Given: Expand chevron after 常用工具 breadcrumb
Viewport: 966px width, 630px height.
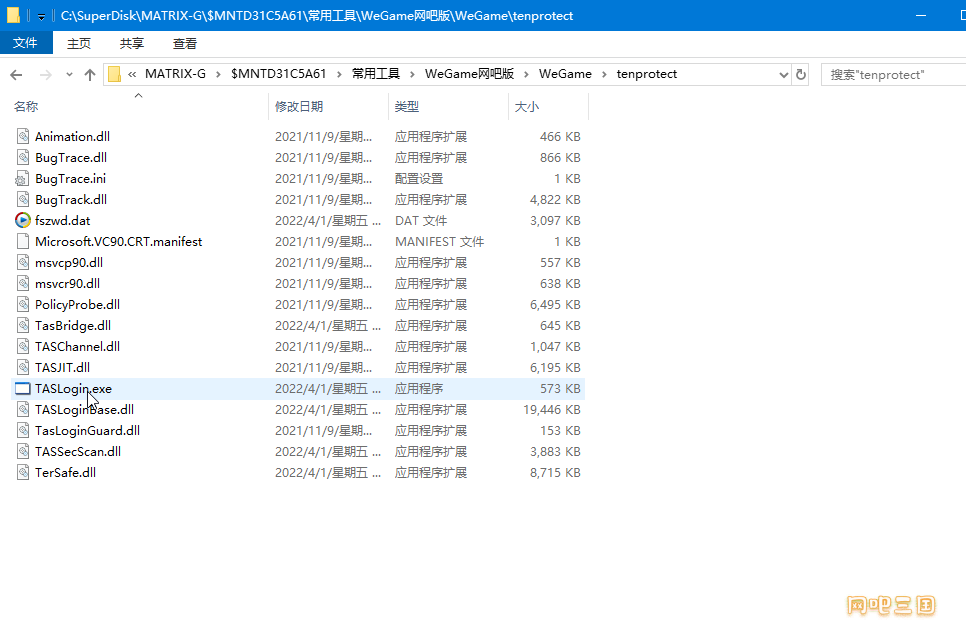Looking at the screenshot, I should click(412, 75).
